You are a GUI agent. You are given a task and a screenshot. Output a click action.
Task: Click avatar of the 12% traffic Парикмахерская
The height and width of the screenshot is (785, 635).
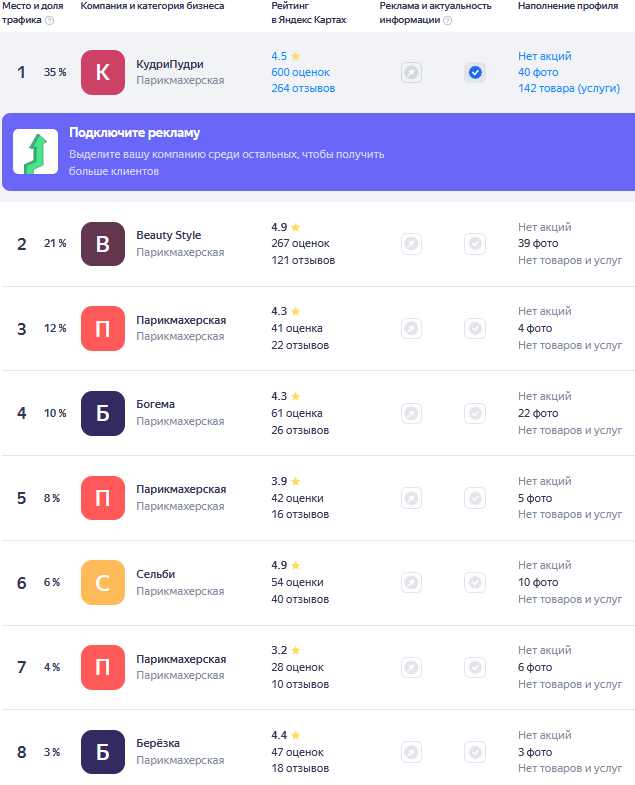pyautogui.click(x=103, y=328)
